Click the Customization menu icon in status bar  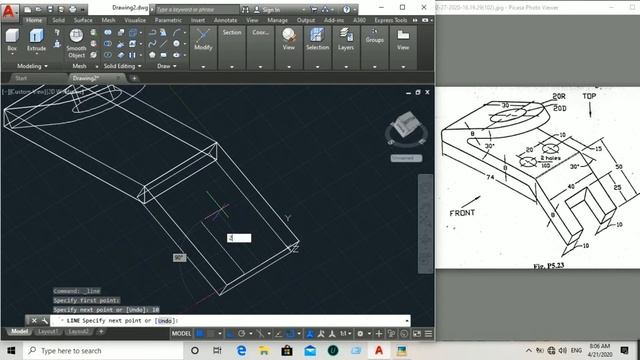[x=428, y=334]
